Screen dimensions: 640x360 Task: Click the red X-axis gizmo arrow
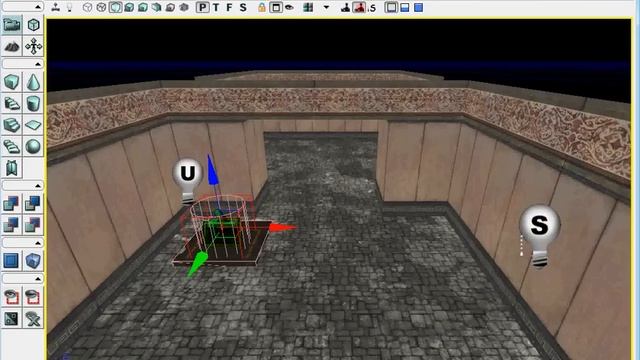(283, 228)
